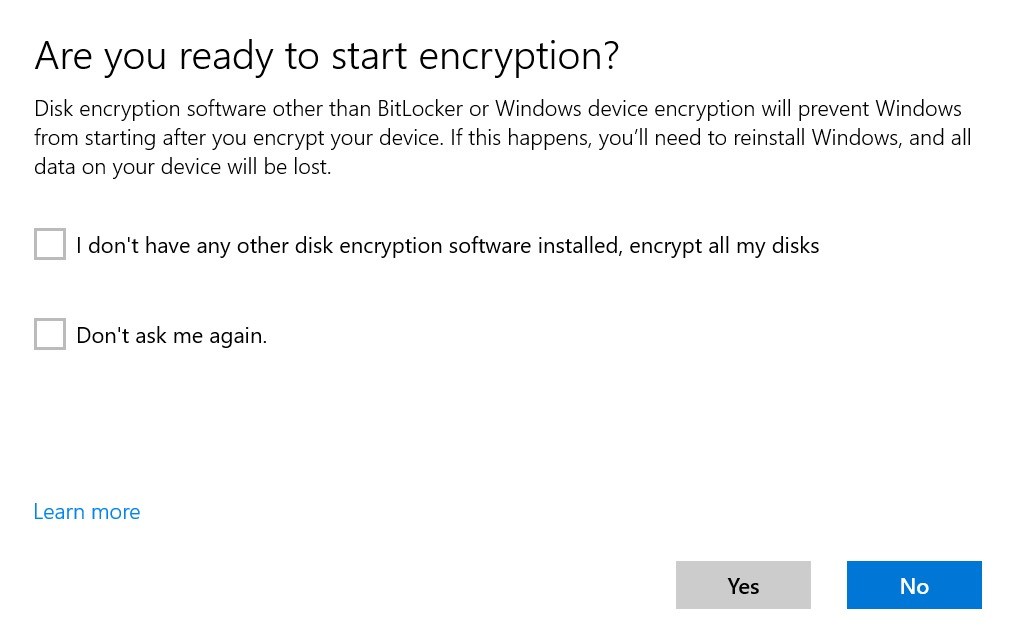Suppress future encryption prompts via checkbox
Viewport: 1014px width, 642px height.
pos(49,334)
